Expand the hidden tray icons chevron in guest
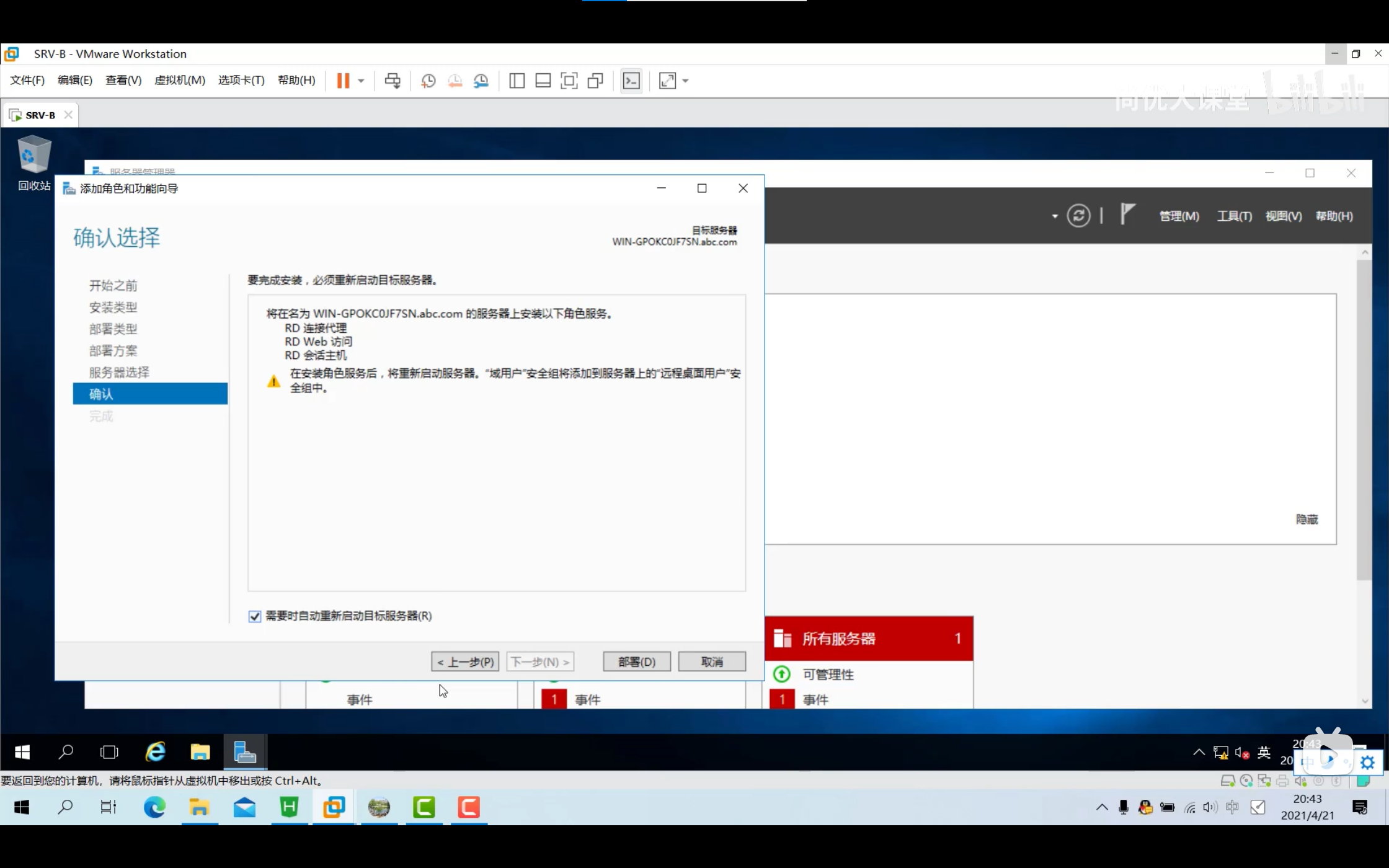Screen dimensions: 1389x868 [1199, 752]
